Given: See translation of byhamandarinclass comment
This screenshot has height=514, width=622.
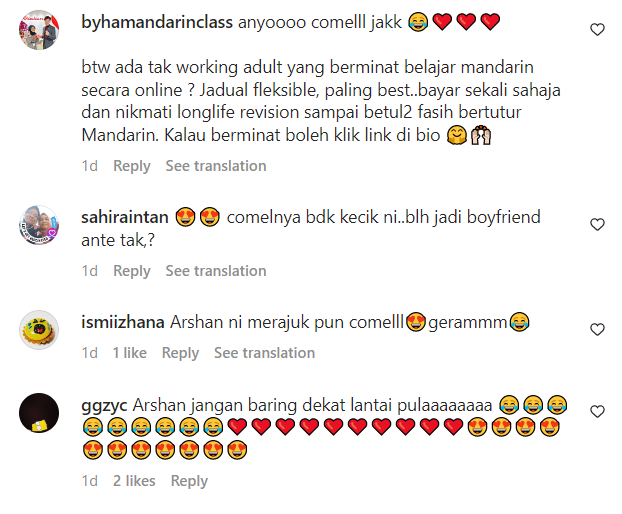Looking at the screenshot, I should (216, 166).
